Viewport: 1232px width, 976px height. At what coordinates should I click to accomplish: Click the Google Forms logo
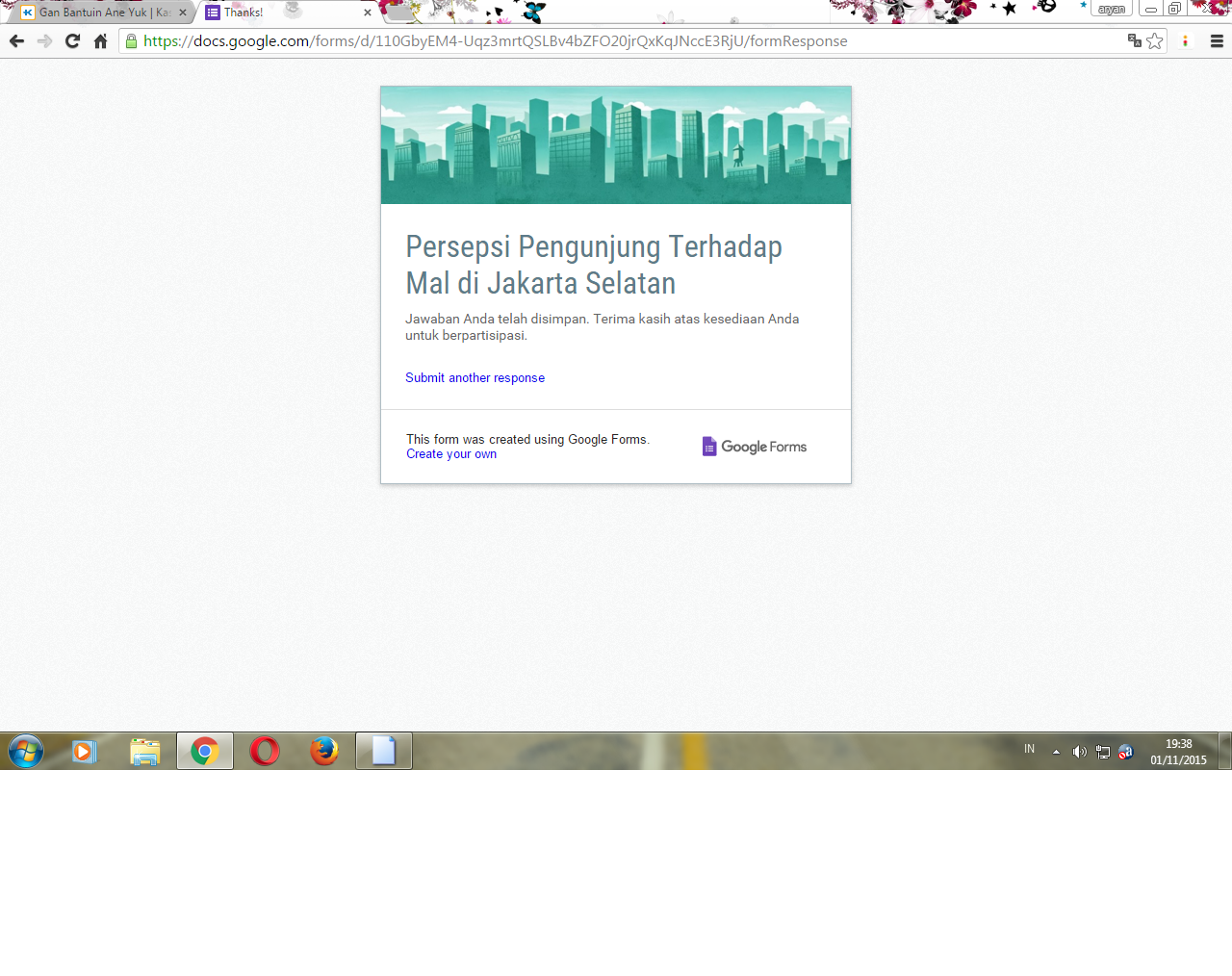point(755,447)
